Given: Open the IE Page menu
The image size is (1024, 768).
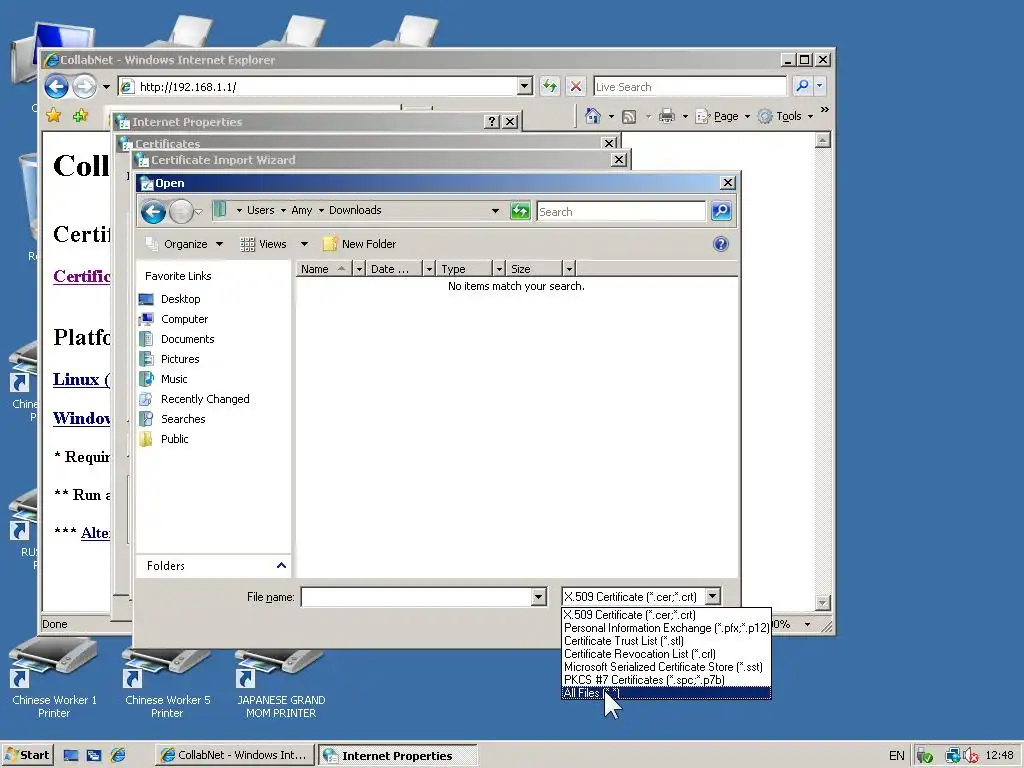Looking at the screenshot, I should click(x=722, y=116).
